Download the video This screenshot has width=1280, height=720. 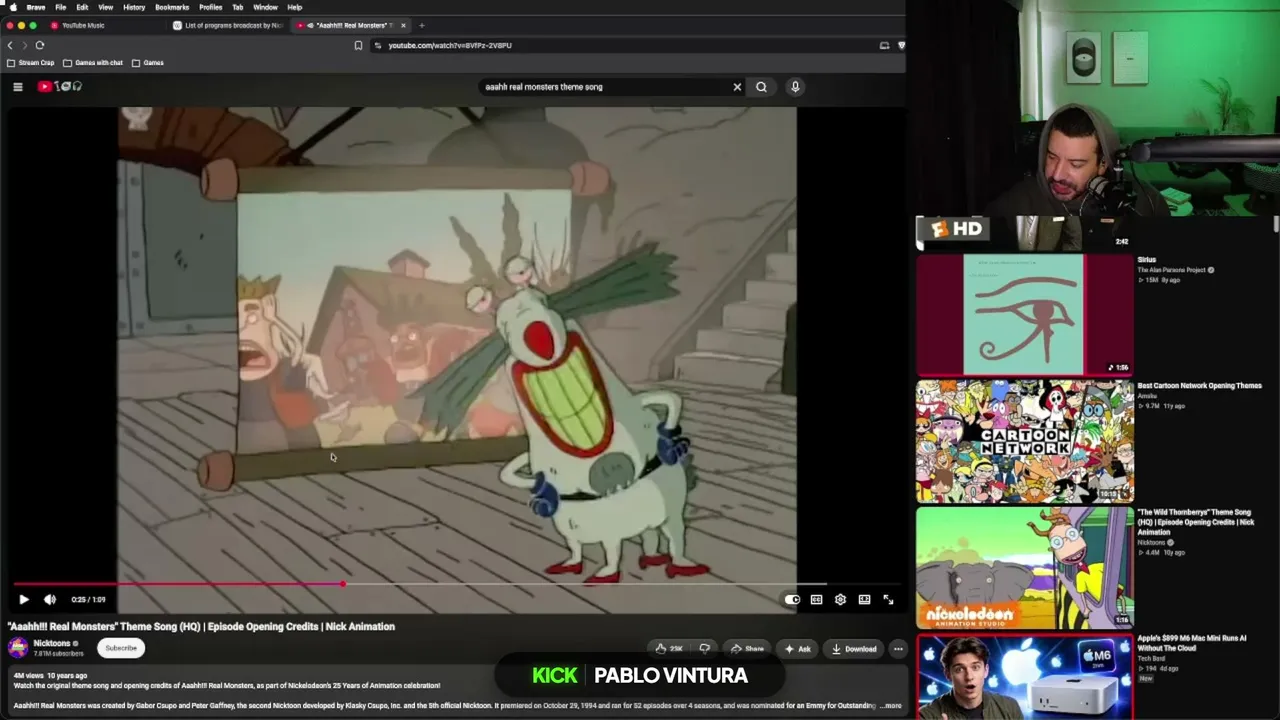click(x=854, y=649)
